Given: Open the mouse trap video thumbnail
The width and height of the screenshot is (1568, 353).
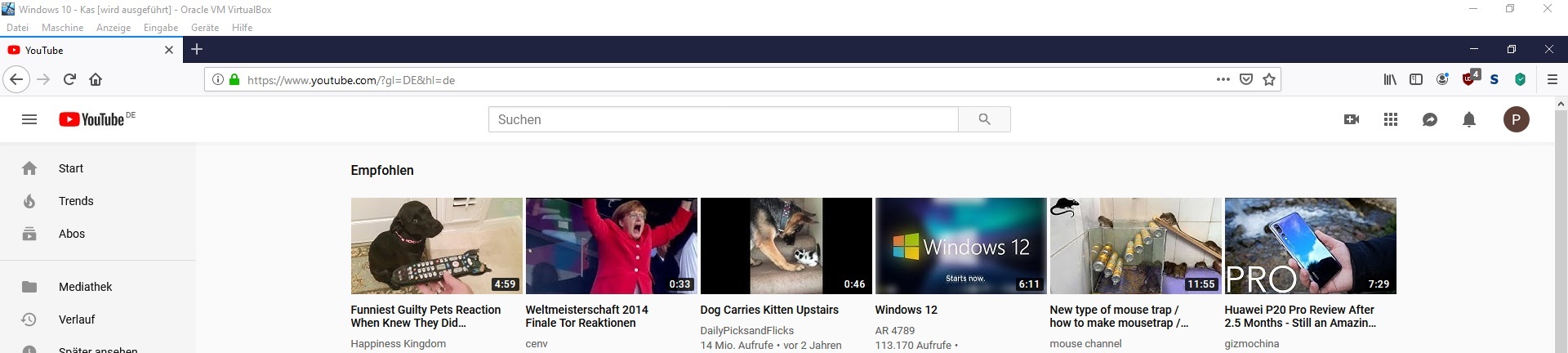Looking at the screenshot, I should 1136,246.
